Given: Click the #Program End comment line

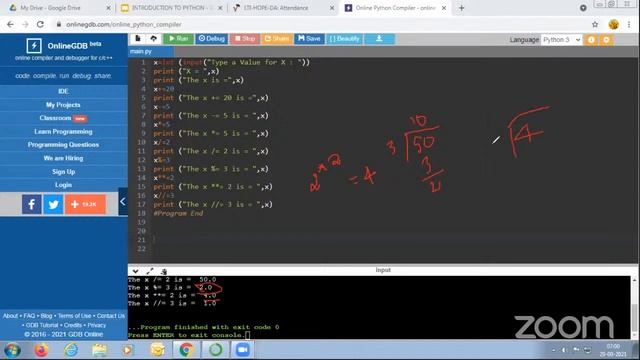Looking at the screenshot, I should (x=178, y=213).
